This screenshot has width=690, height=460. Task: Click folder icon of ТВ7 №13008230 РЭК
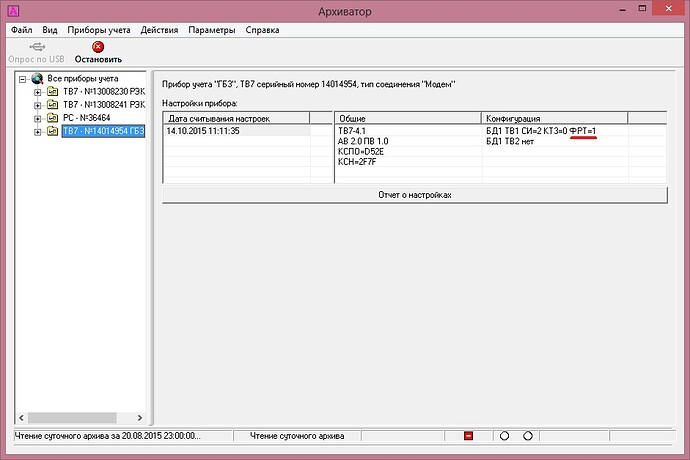[x=52, y=92]
